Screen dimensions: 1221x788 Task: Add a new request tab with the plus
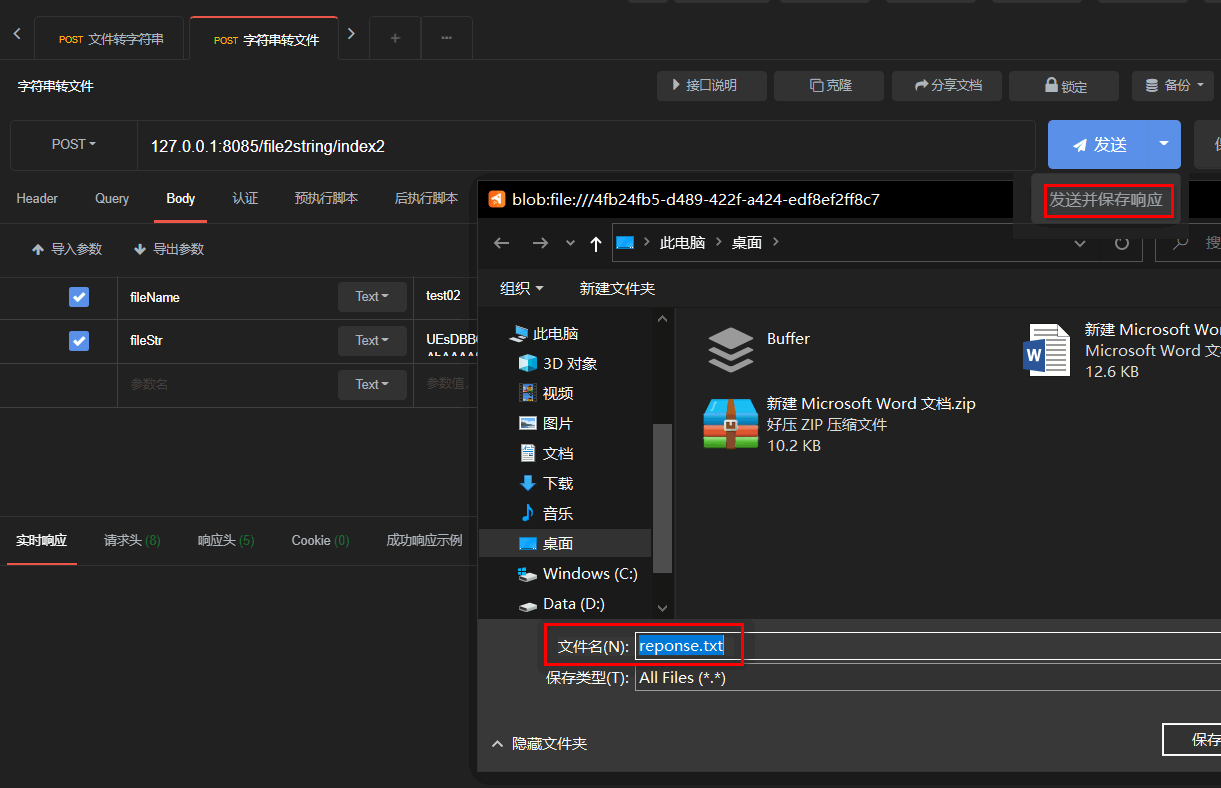(395, 38)
